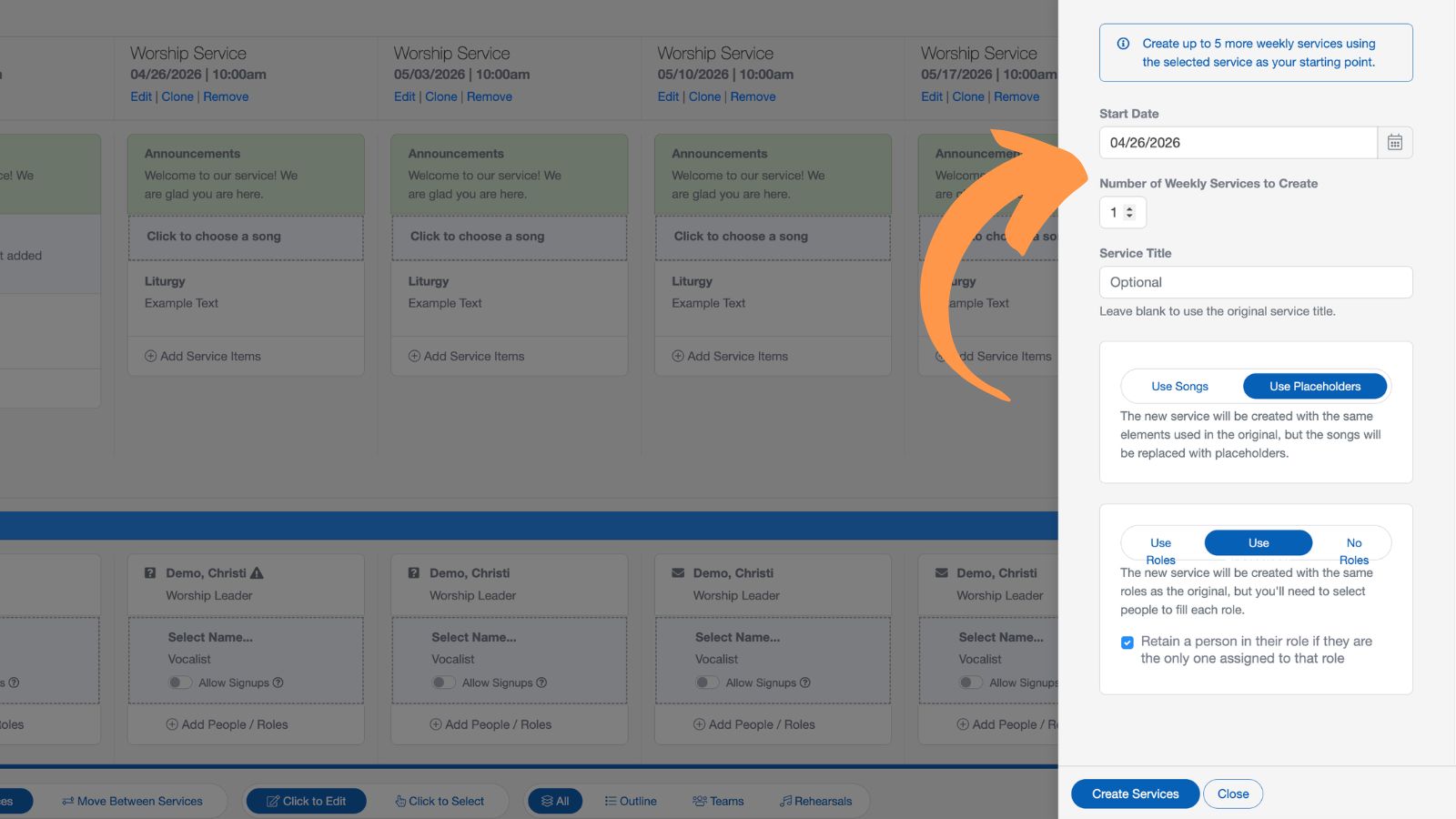Click the hand icon on Click to Select
Image resolution: width=1456 pixels, height=819 pixels.
pyautogui.click(x=399, y=801)
